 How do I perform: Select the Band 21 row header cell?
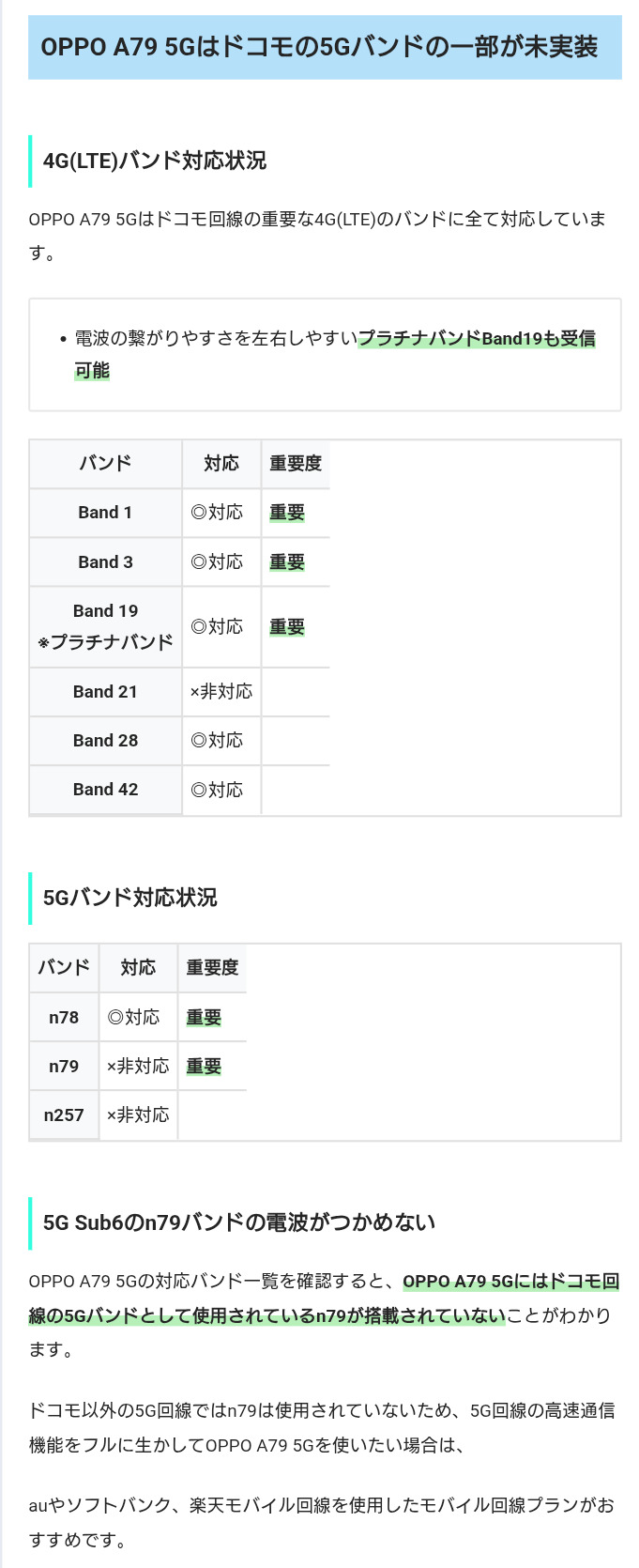coord(105,692)
